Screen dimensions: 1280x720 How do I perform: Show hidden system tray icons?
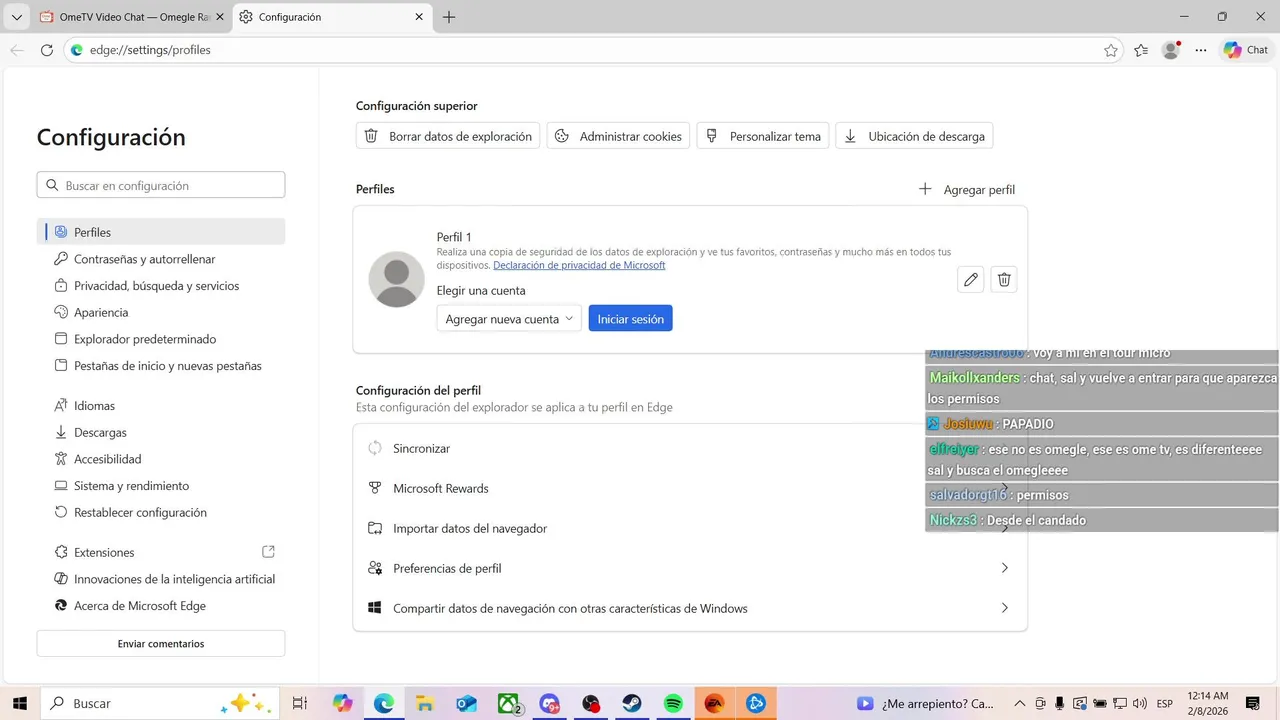[1020, 703]
